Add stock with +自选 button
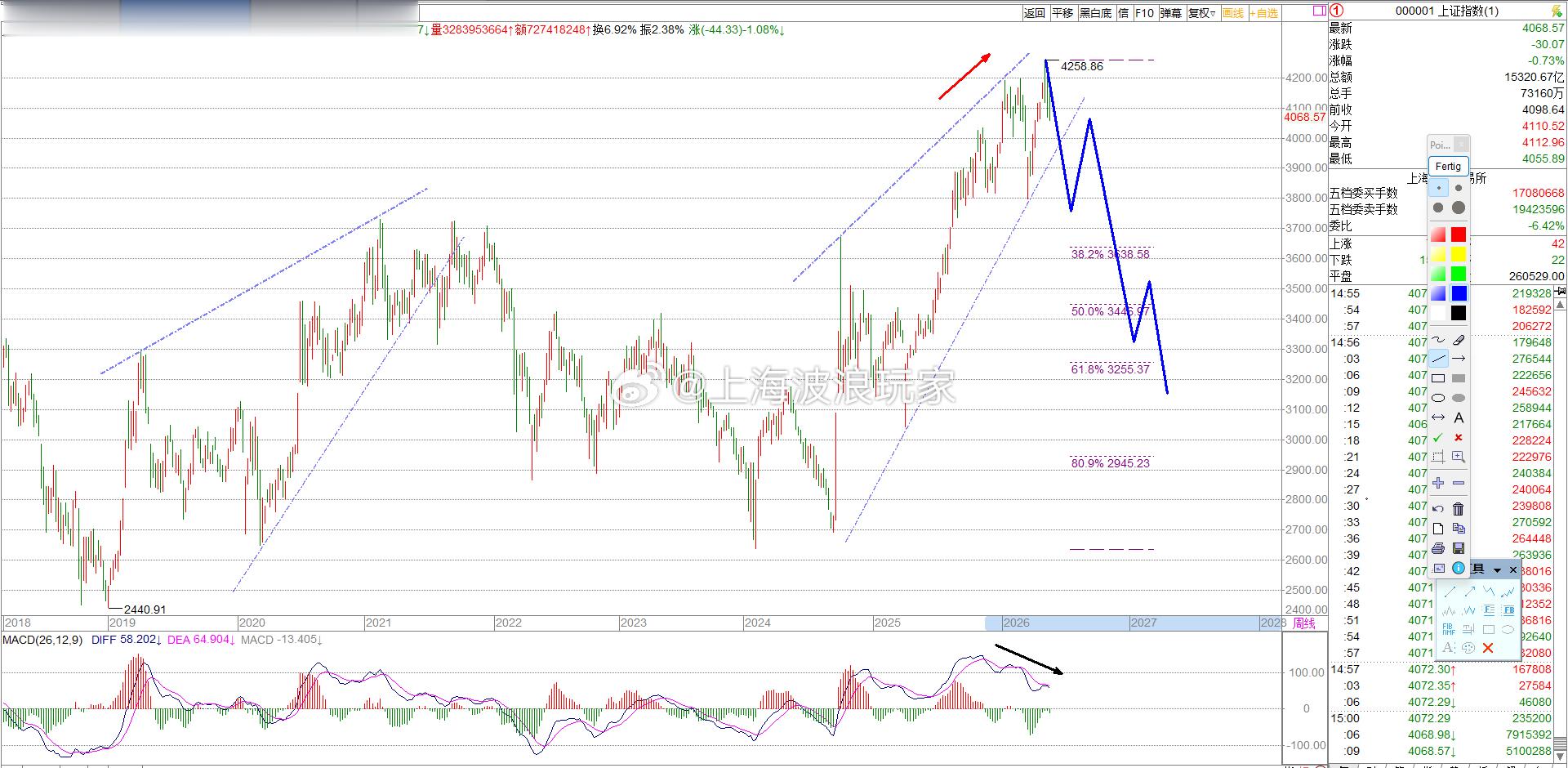The image size is (1568, 768). tap(1263, 13)
